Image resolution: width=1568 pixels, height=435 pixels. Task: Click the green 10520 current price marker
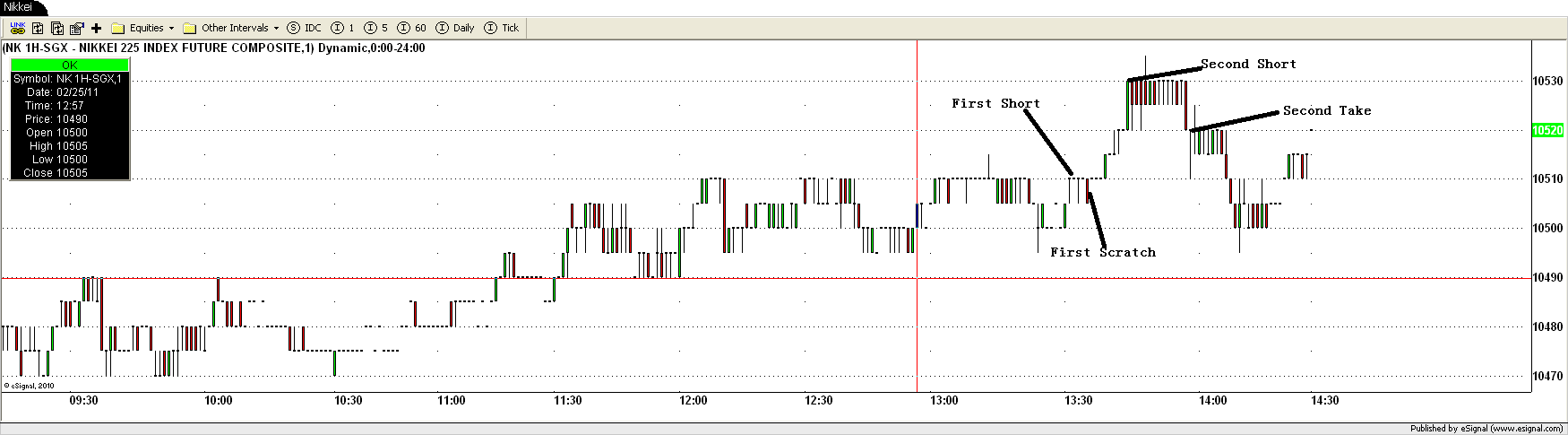coord(1547,130)
